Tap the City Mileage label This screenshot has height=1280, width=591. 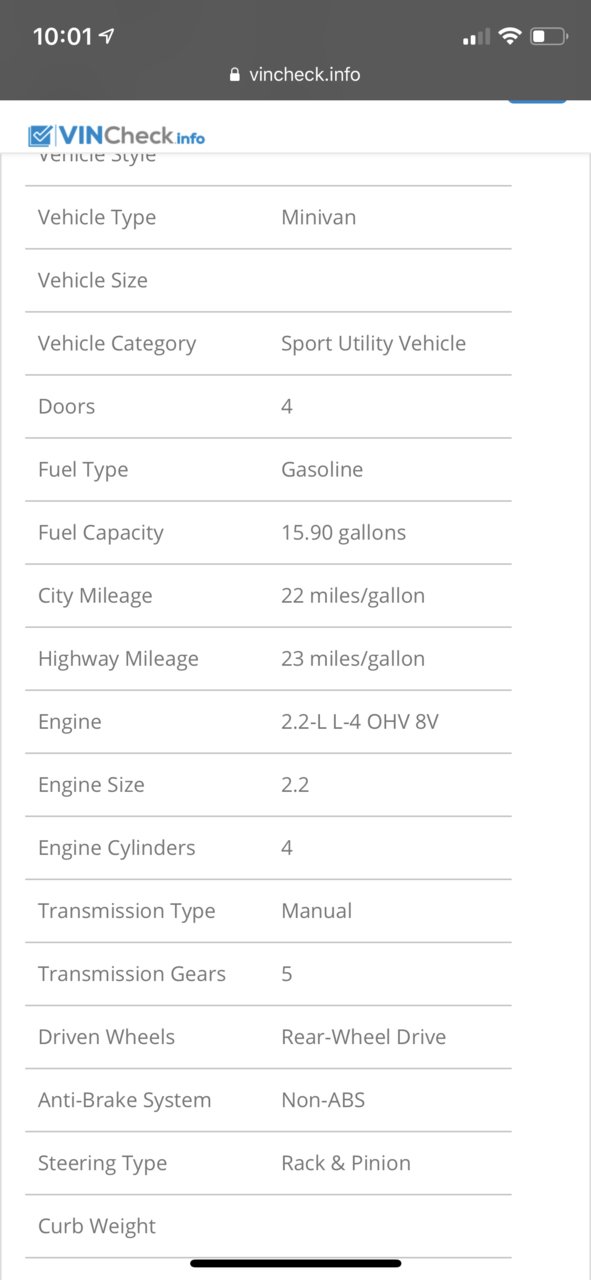[95, 596]
